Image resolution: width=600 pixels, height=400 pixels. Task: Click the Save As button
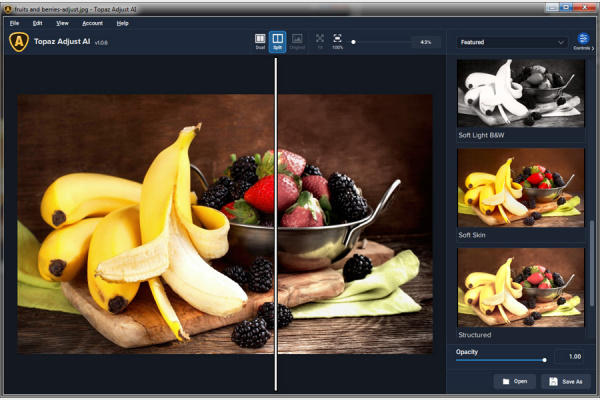point(566,381)
